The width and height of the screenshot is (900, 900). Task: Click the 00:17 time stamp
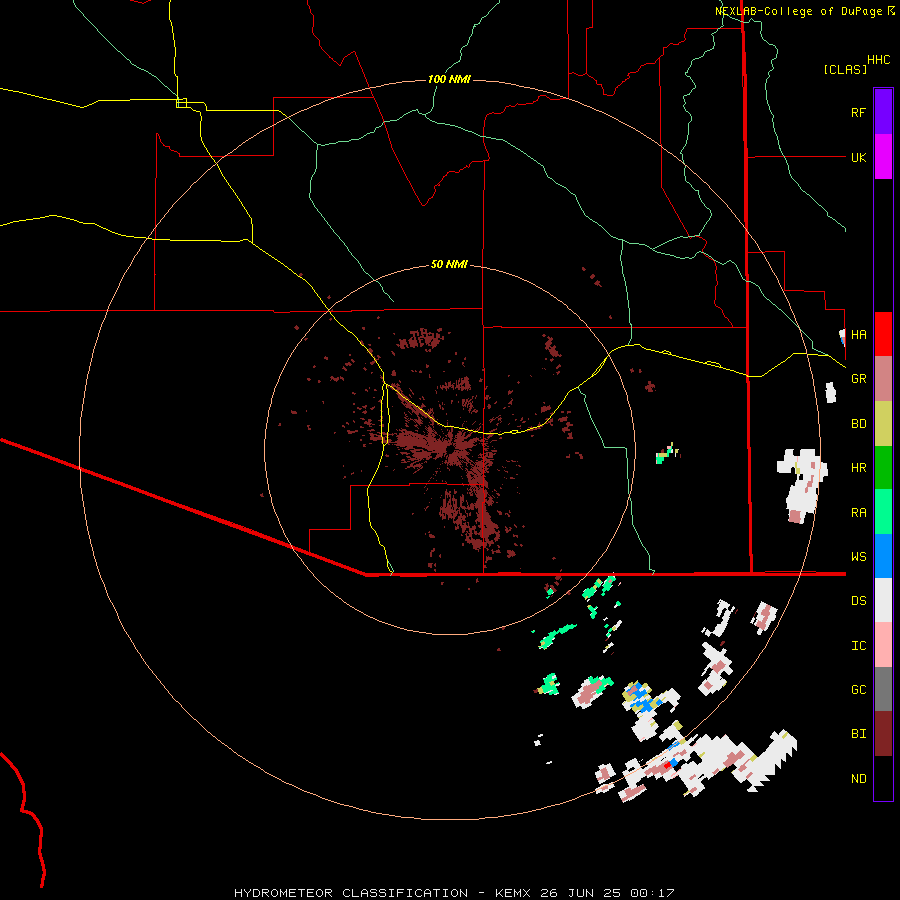coord(651,893)
